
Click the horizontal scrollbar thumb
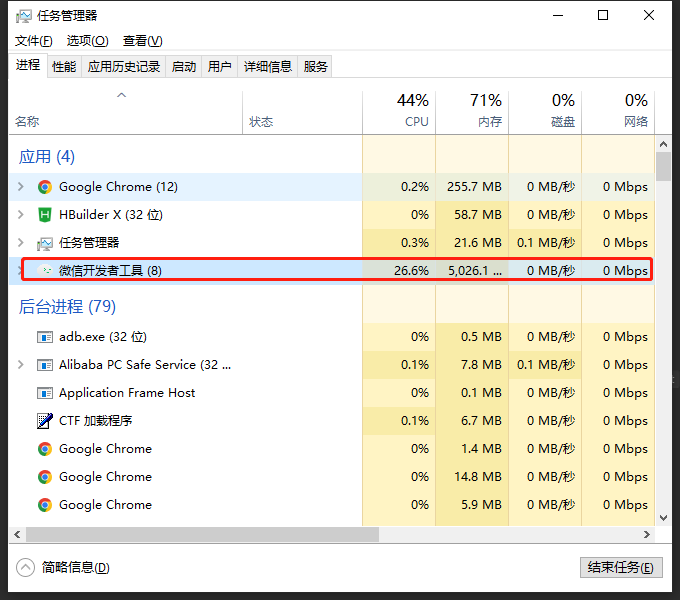point(202,534)
